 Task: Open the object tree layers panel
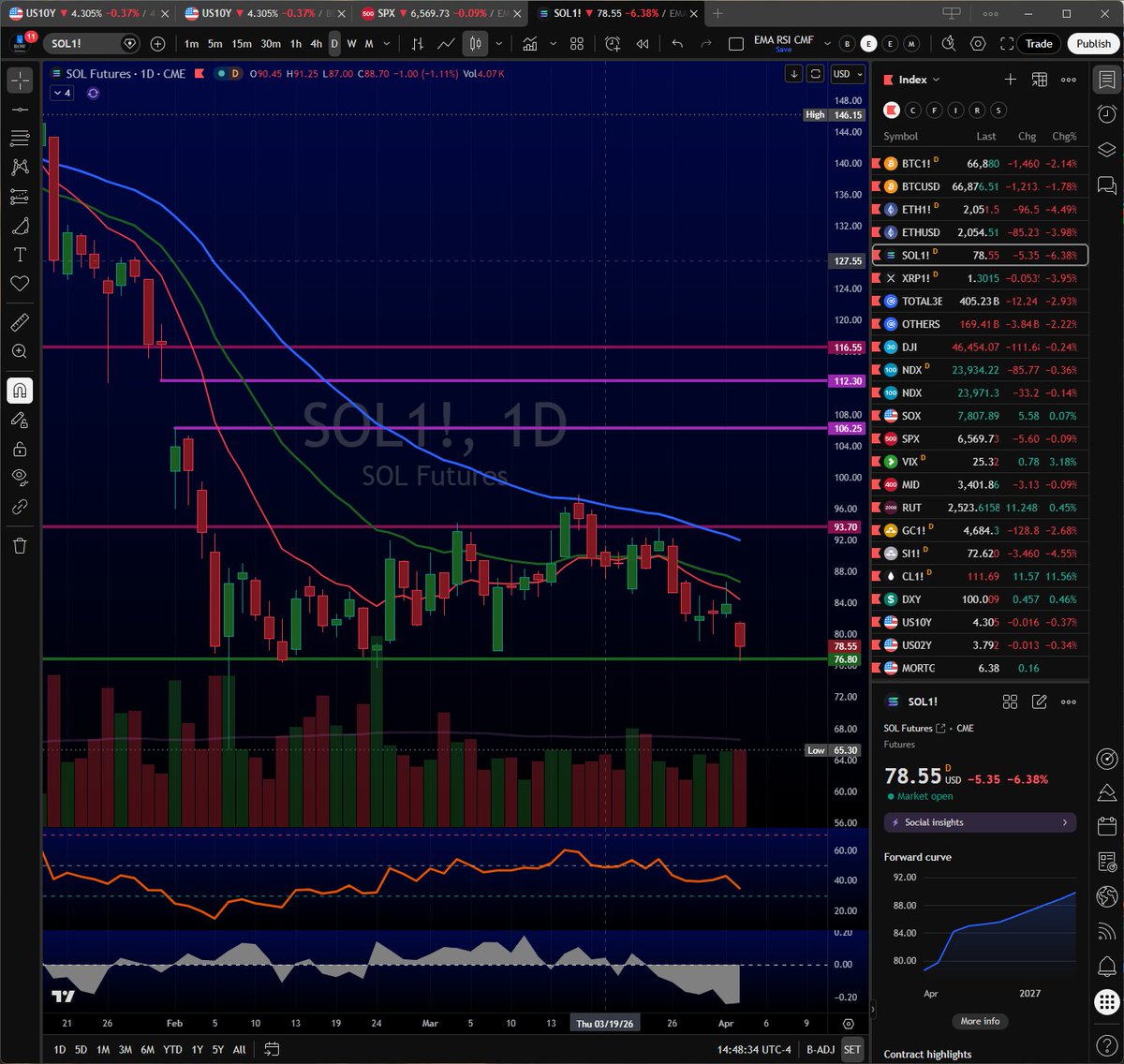point(1106,150)
